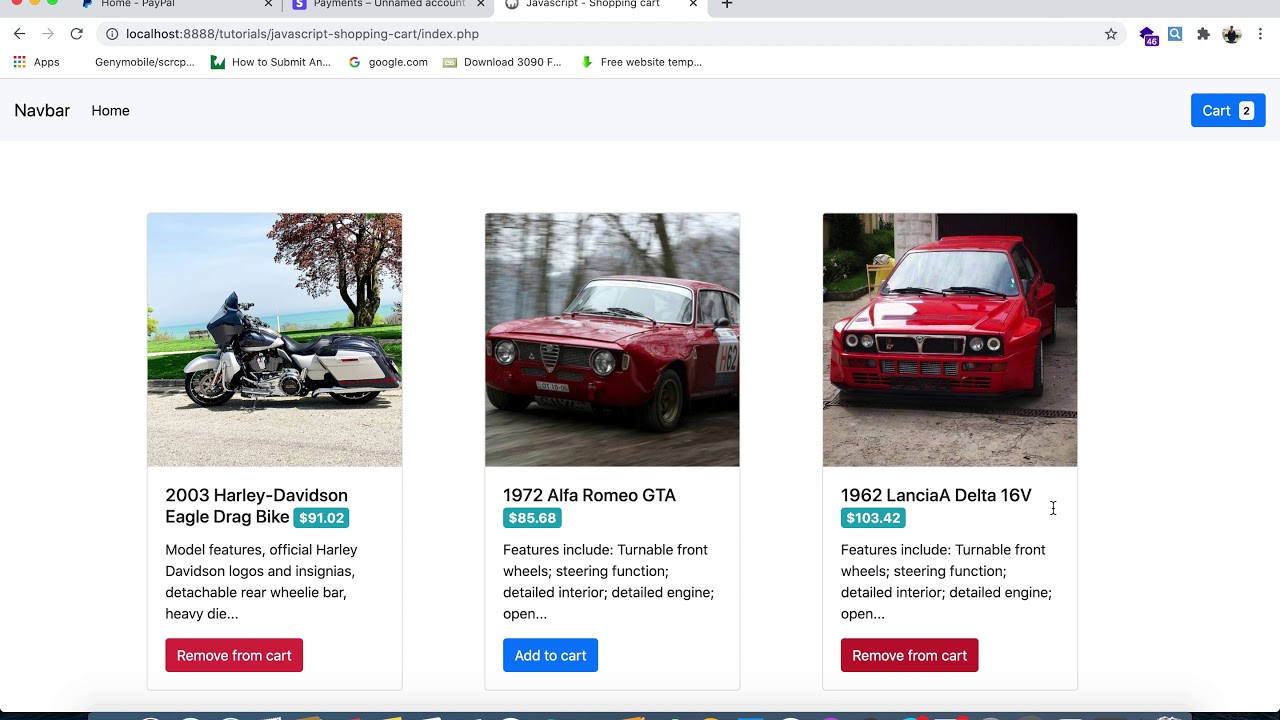The image size is (1280, 720).
Task: Add the 1972 Alfa Romeo GTA to cart
Action: [550, 655]
